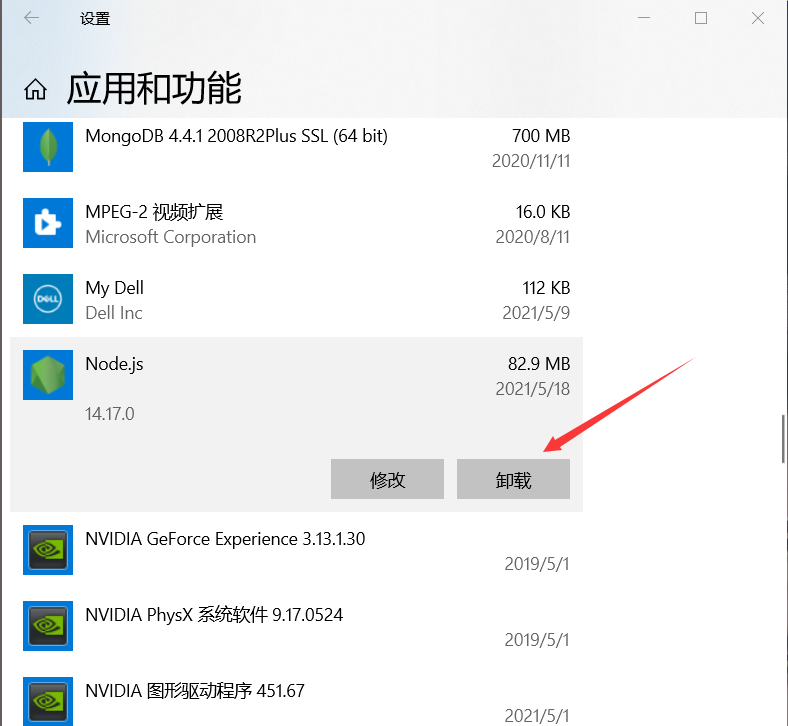This screenshot has height=726, width=788.
Task: Click the 应用和功能 page heading
Action: point(154,88)
